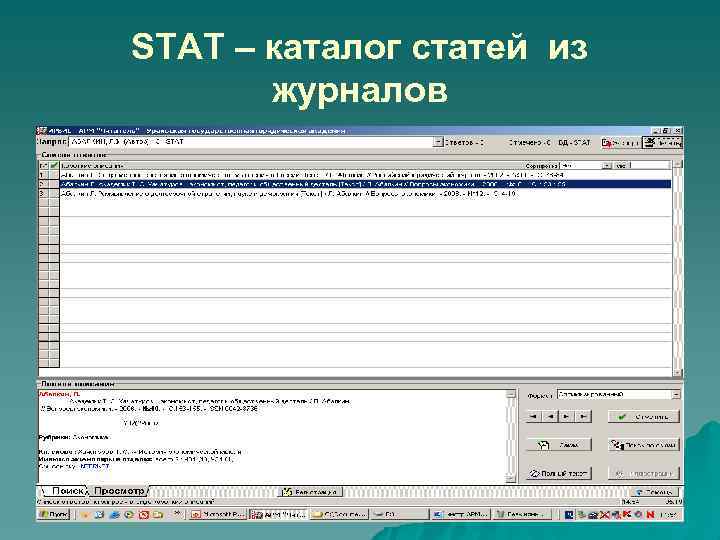Click the Заказ order button
Viewport: 720px width, 540px height.
558,445
